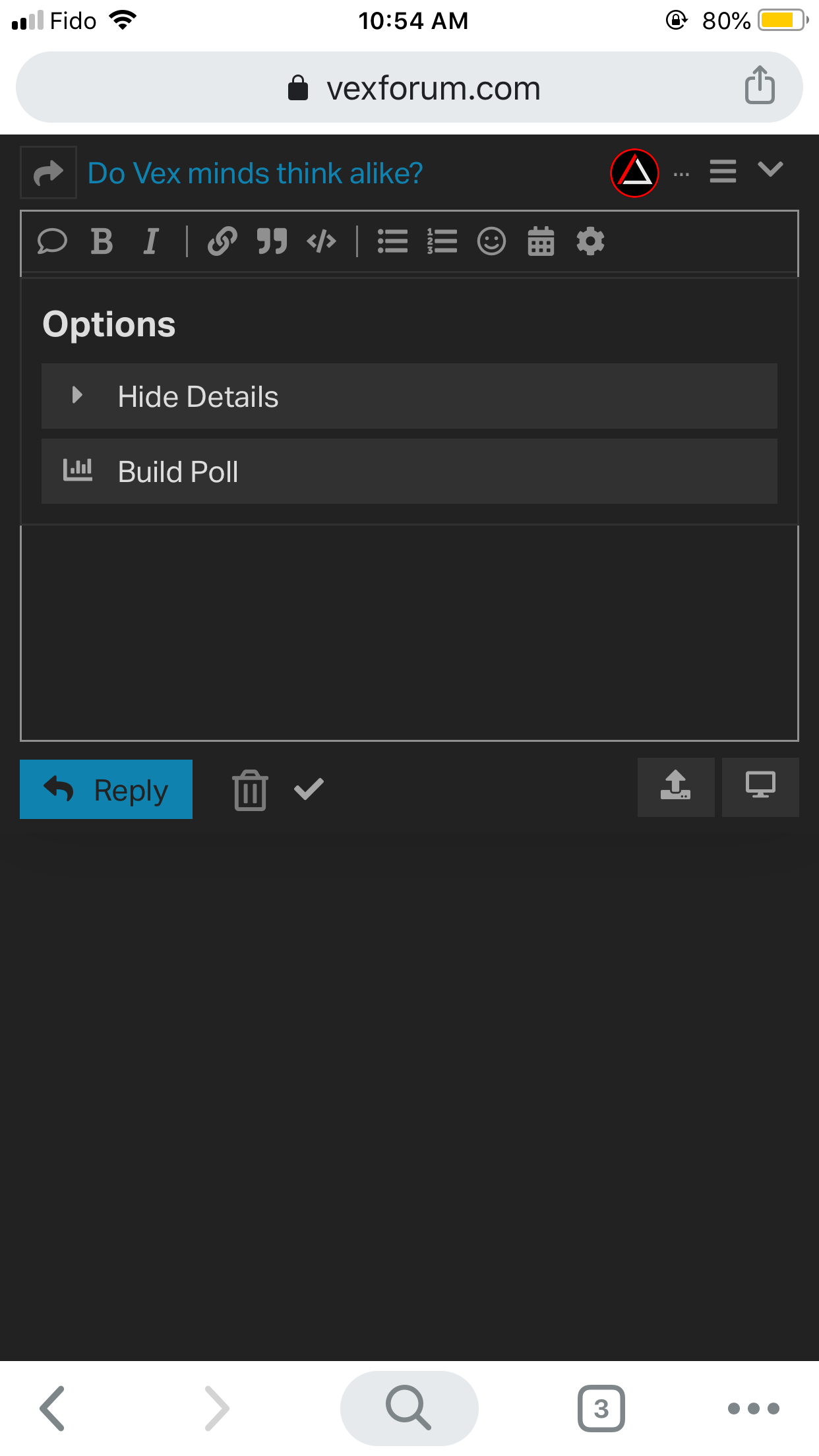Viewport: 819px width, 1456px height.
Task: Collapse composer with the chevron down arrow
Action: tap(770, 170)
